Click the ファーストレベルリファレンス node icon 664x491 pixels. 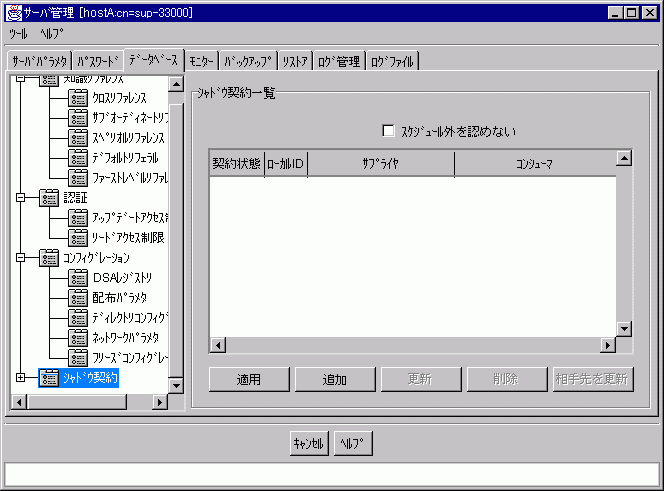click(78, 178)
